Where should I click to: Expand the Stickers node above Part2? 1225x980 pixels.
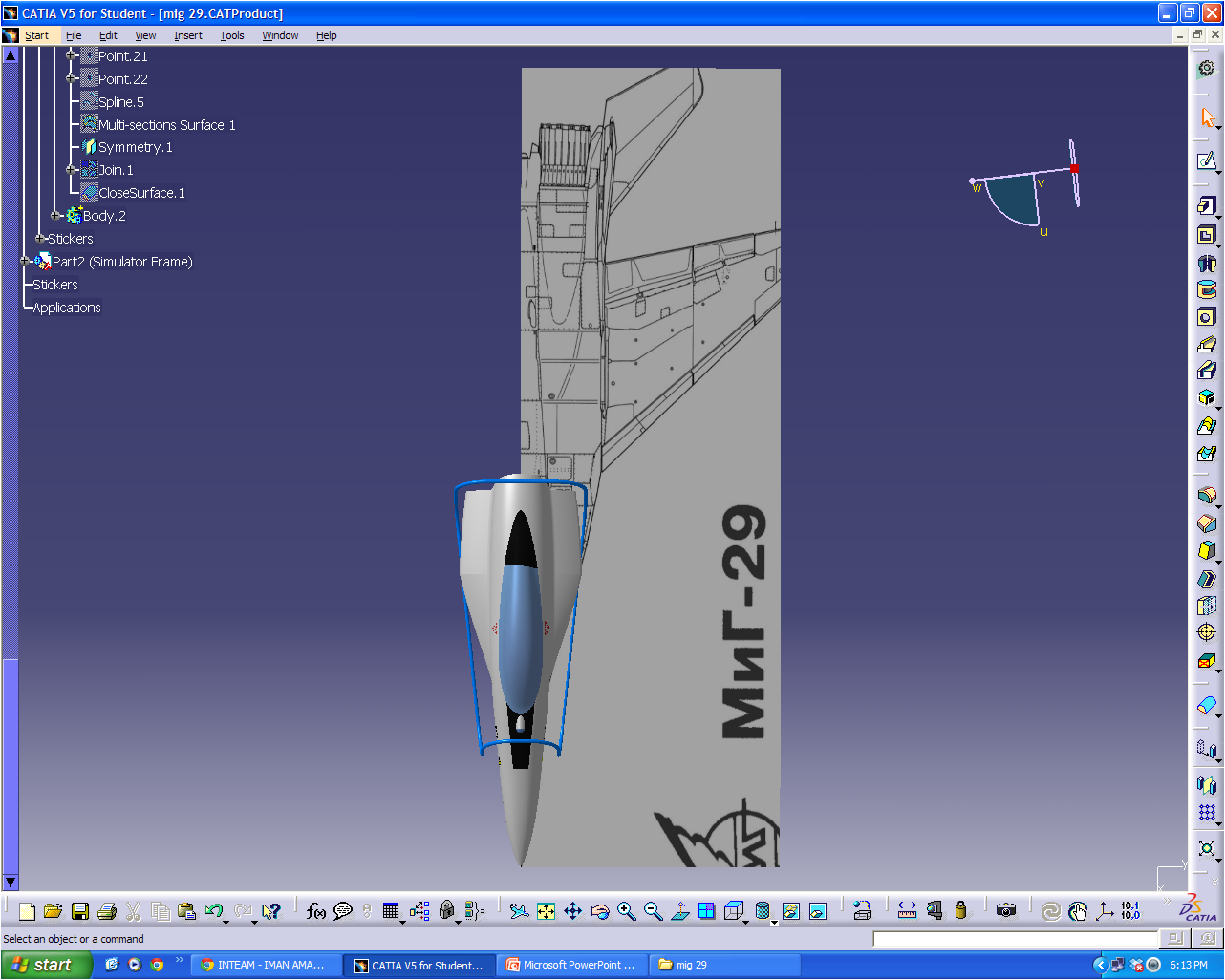(41, 238)
